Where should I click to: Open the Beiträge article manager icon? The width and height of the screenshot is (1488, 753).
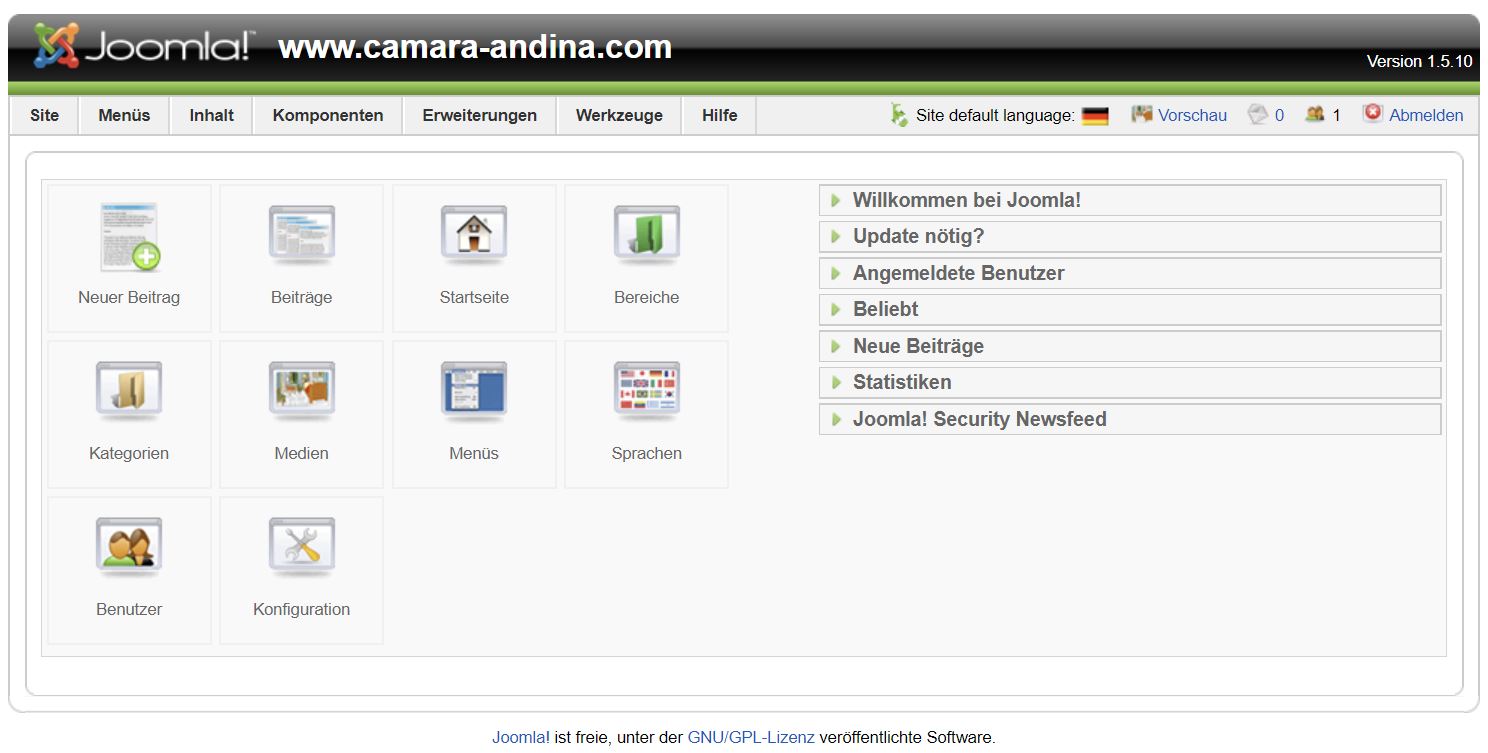pos(301,236)
